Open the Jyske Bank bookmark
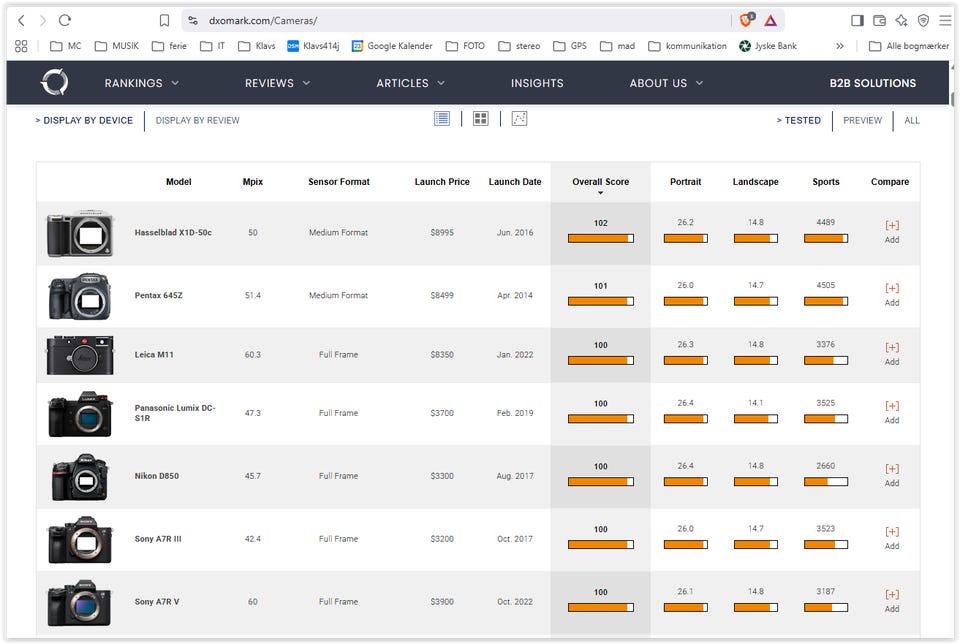This screenshot has width=960, height=644. pos(768,46)
